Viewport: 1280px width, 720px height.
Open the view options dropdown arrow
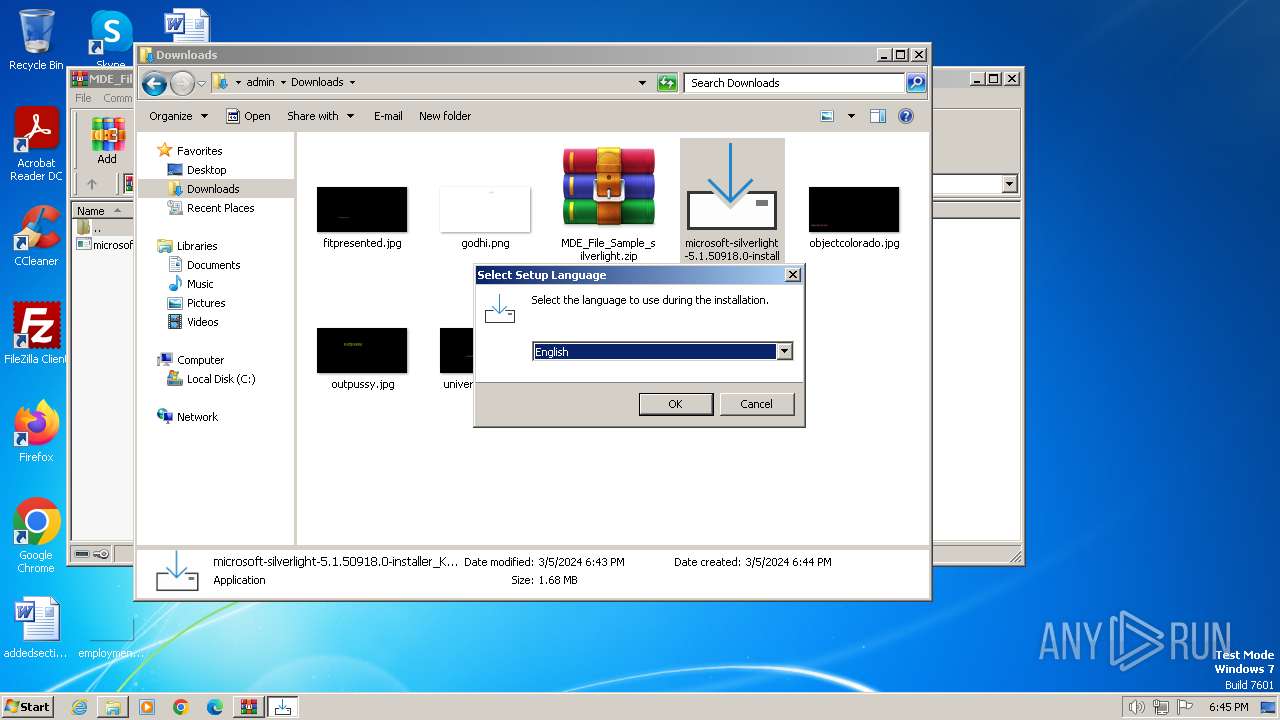coord(851,116)
